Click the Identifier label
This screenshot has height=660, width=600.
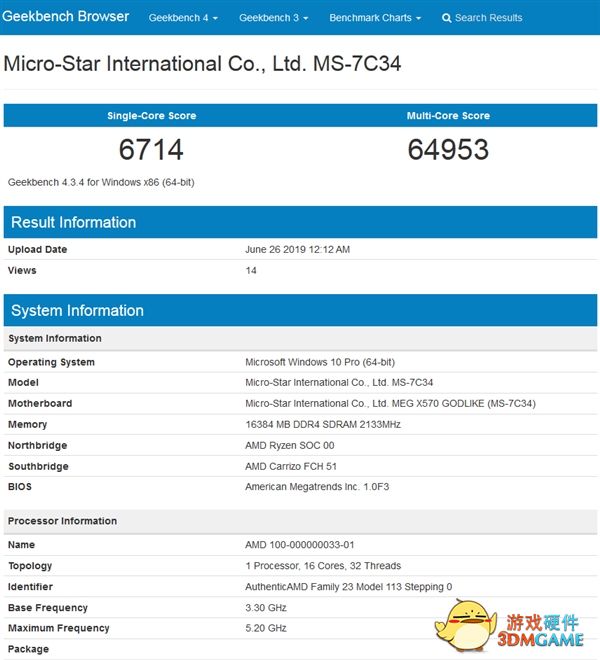tap(30, 587)
